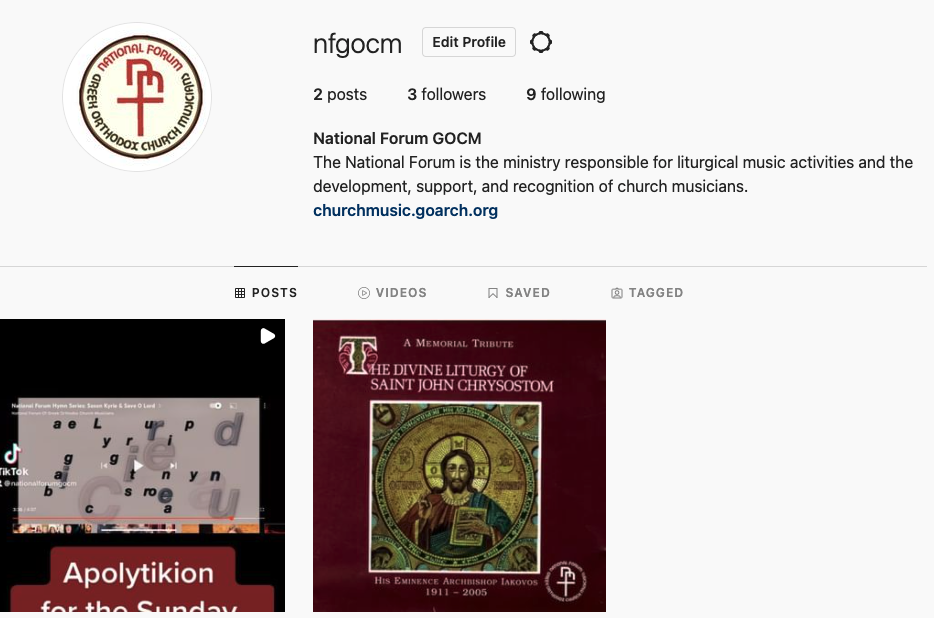This screenshot has height=618, width=934.
Task: Switch to the Videos tab
Action: tap(393, 293)
